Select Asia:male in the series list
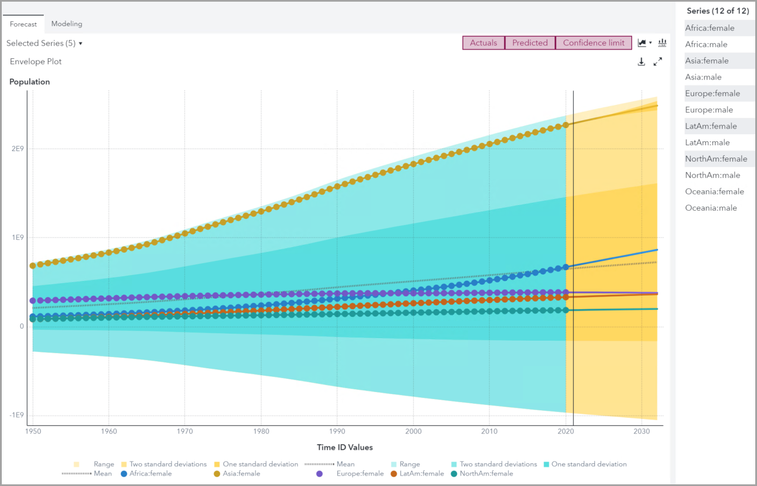Screen dimensions: 757x486 click(719, 77)
